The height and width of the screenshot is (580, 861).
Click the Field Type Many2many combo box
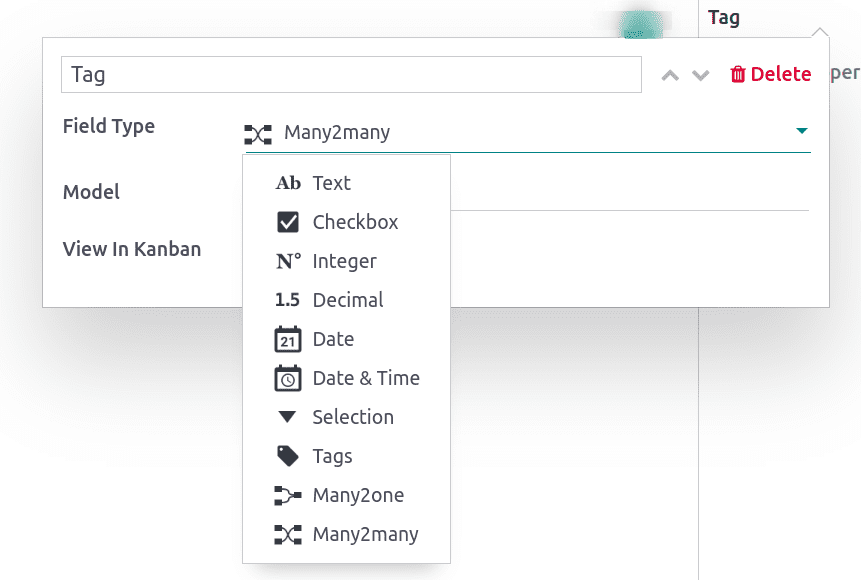[x=527, y=133]
